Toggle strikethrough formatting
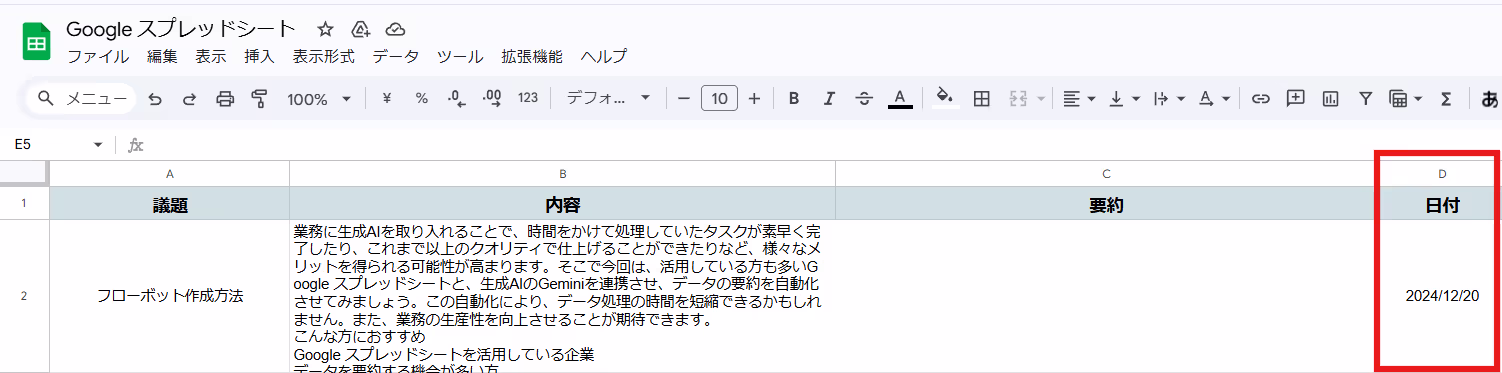Image resolution: width=1502 pixels, height=373 pixels. (x=864, y=98)
